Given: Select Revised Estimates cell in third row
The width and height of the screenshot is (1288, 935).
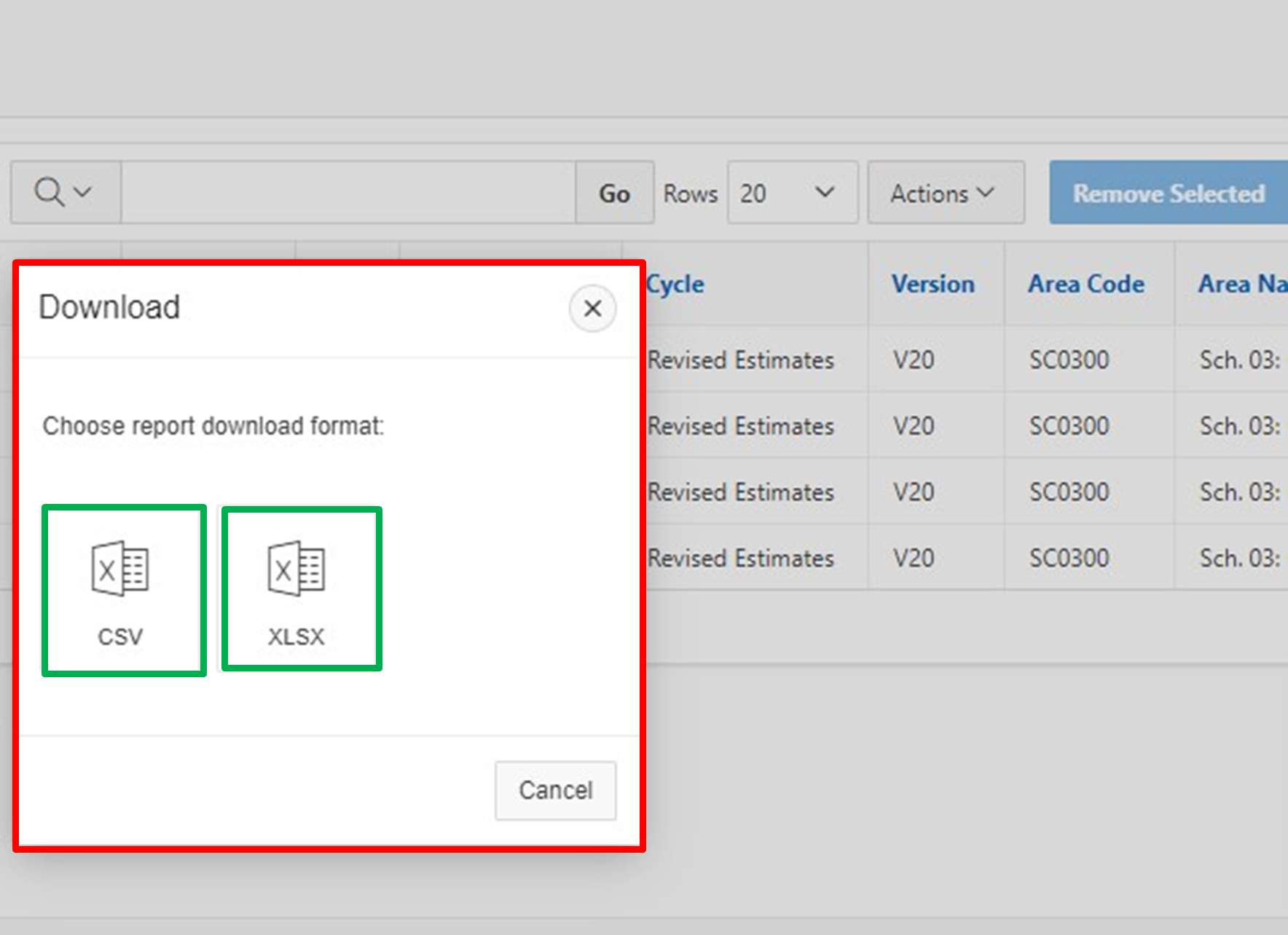Looking at the screenshot, I should click(741, 492).
